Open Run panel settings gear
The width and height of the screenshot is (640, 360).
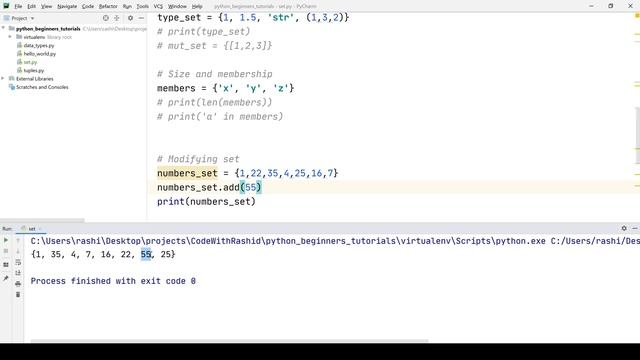(x=624, y=228)
